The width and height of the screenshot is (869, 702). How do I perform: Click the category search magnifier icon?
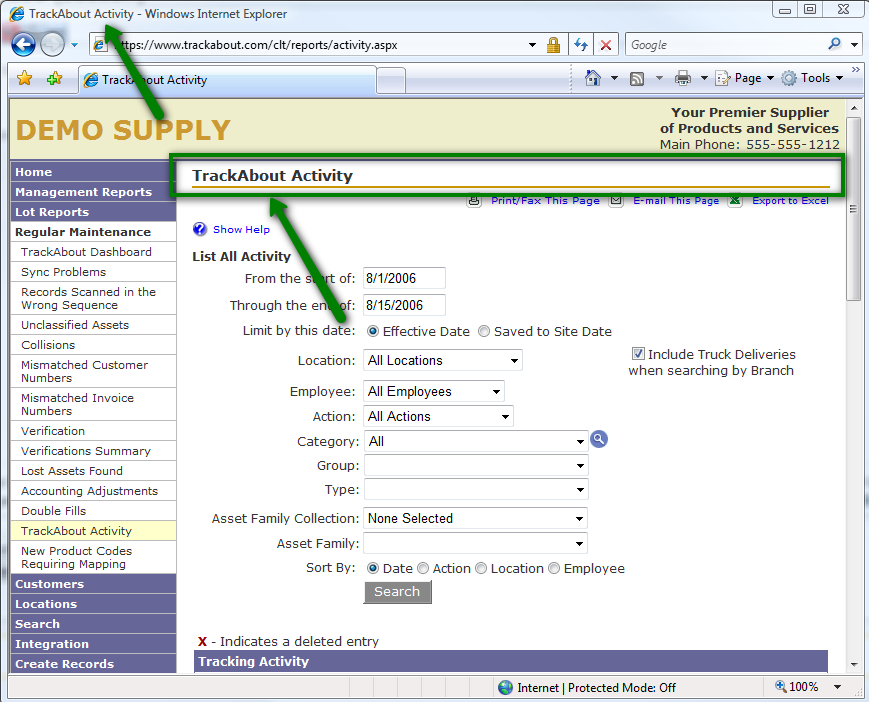click(x=599, y=439)
